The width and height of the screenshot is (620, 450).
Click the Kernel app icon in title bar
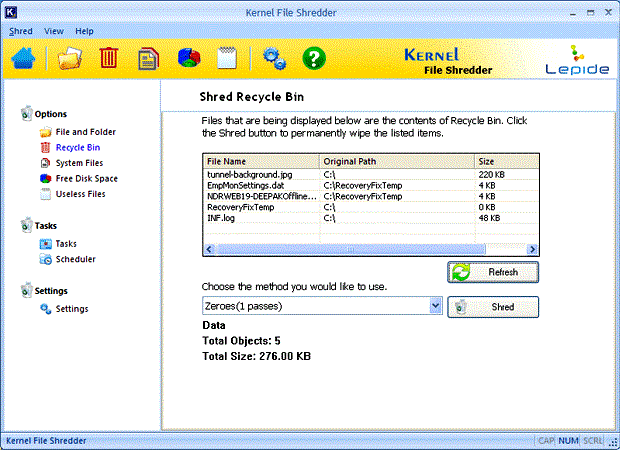[x=11, y=12]
